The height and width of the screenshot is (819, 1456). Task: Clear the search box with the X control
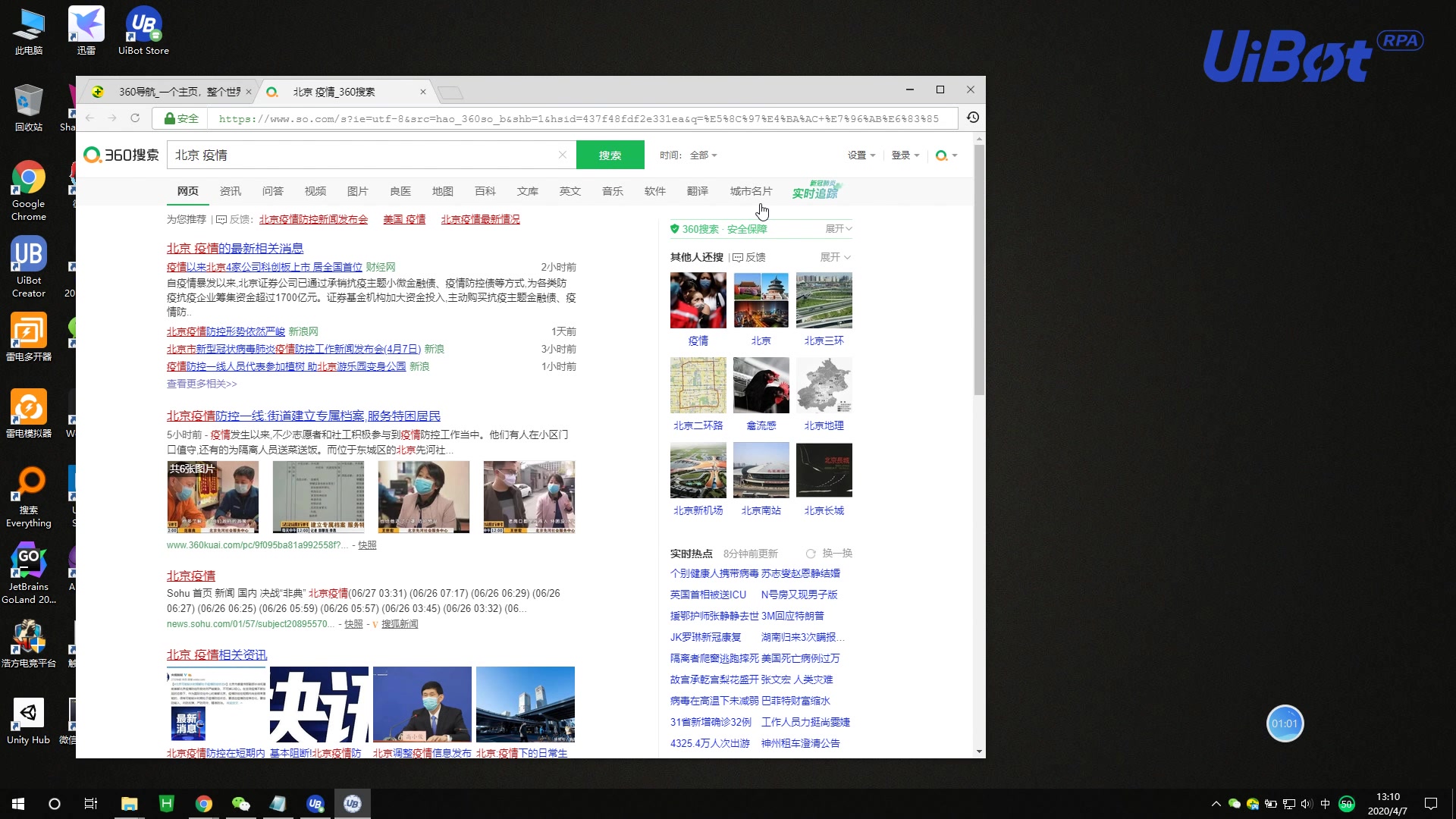tap(563, 155)
